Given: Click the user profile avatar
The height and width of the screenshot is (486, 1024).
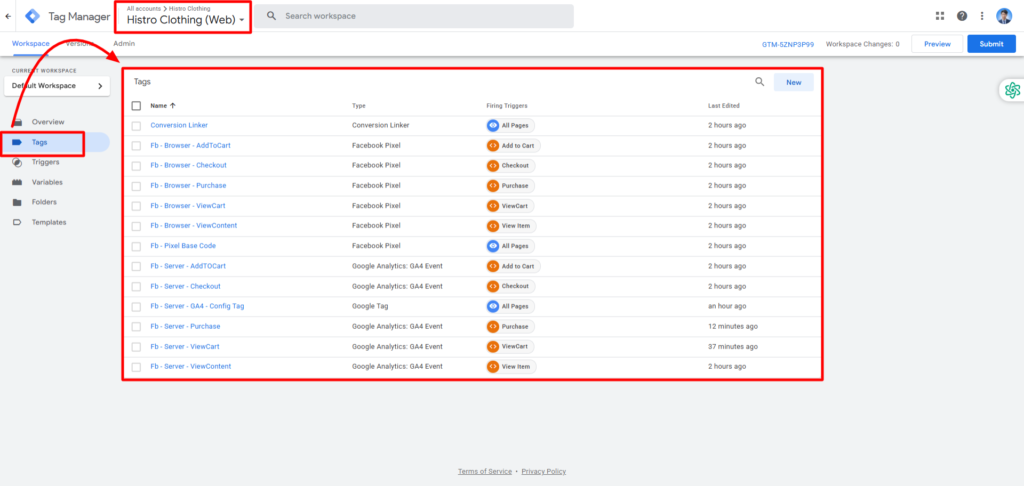Looking at the screenshot, I should [1004, 16].
